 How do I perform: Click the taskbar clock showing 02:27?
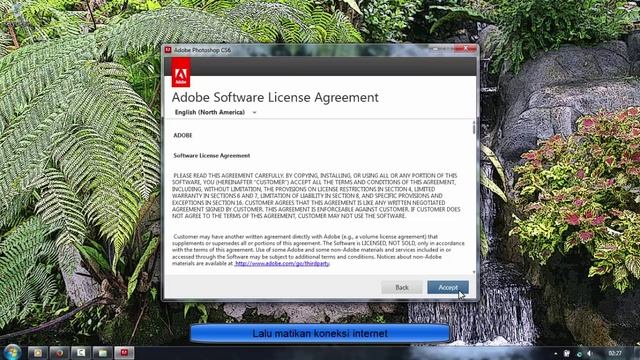pyautogui.click(x=615, y=353)
